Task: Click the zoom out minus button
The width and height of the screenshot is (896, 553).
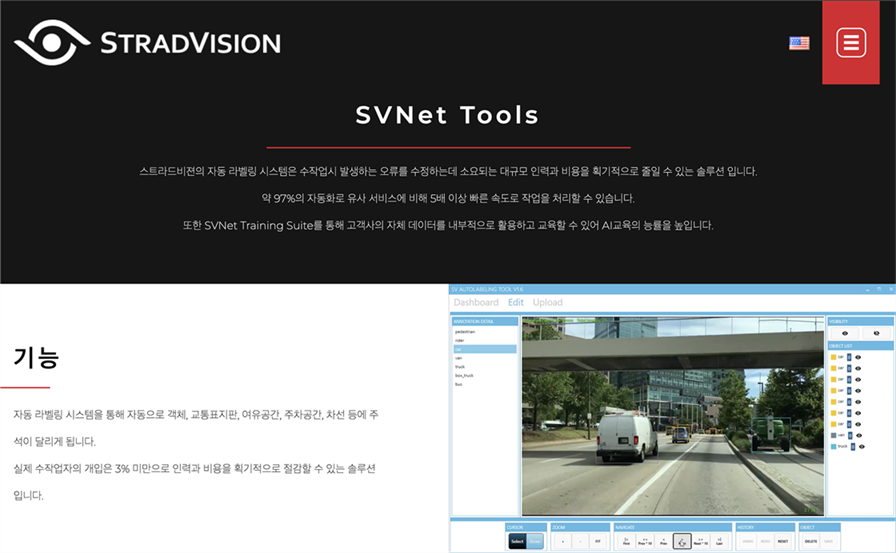Action: point(581,541)
